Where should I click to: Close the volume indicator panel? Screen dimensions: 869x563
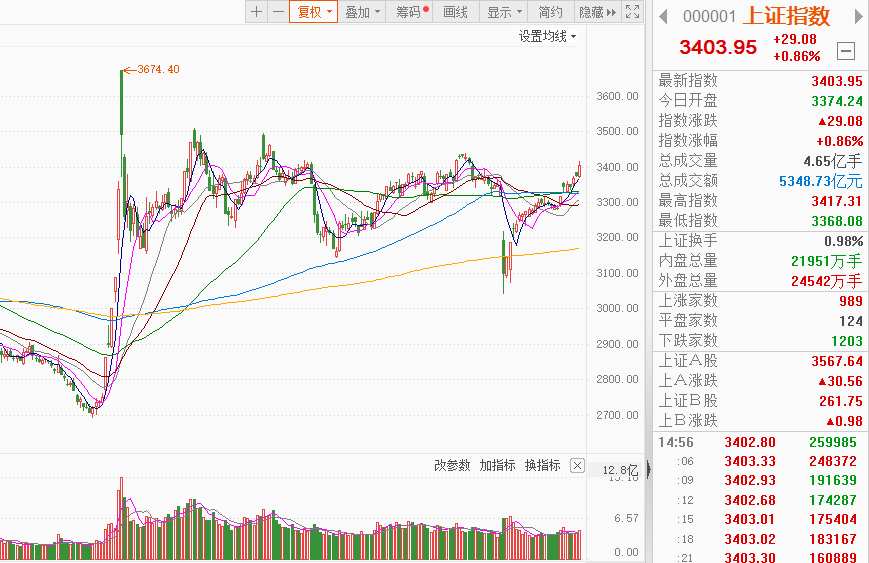pyautogui.click(x=577, y=466)
